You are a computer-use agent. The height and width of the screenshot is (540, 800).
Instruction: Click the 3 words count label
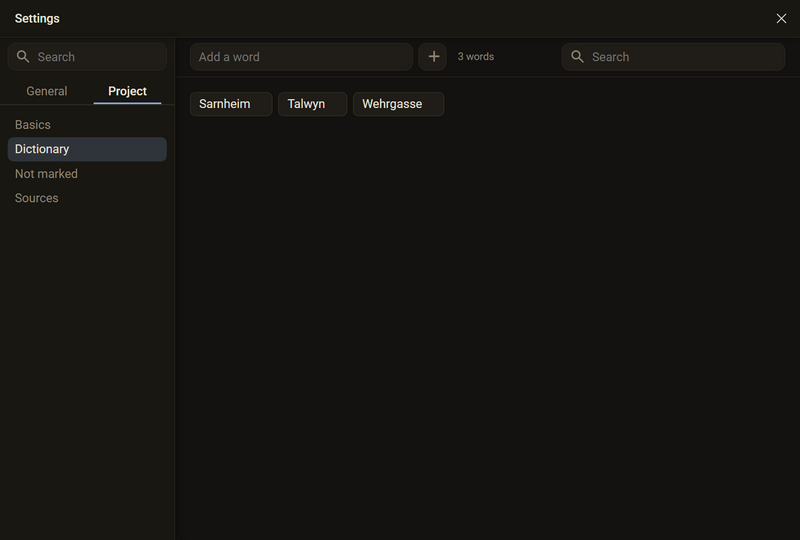coord(476,57)
